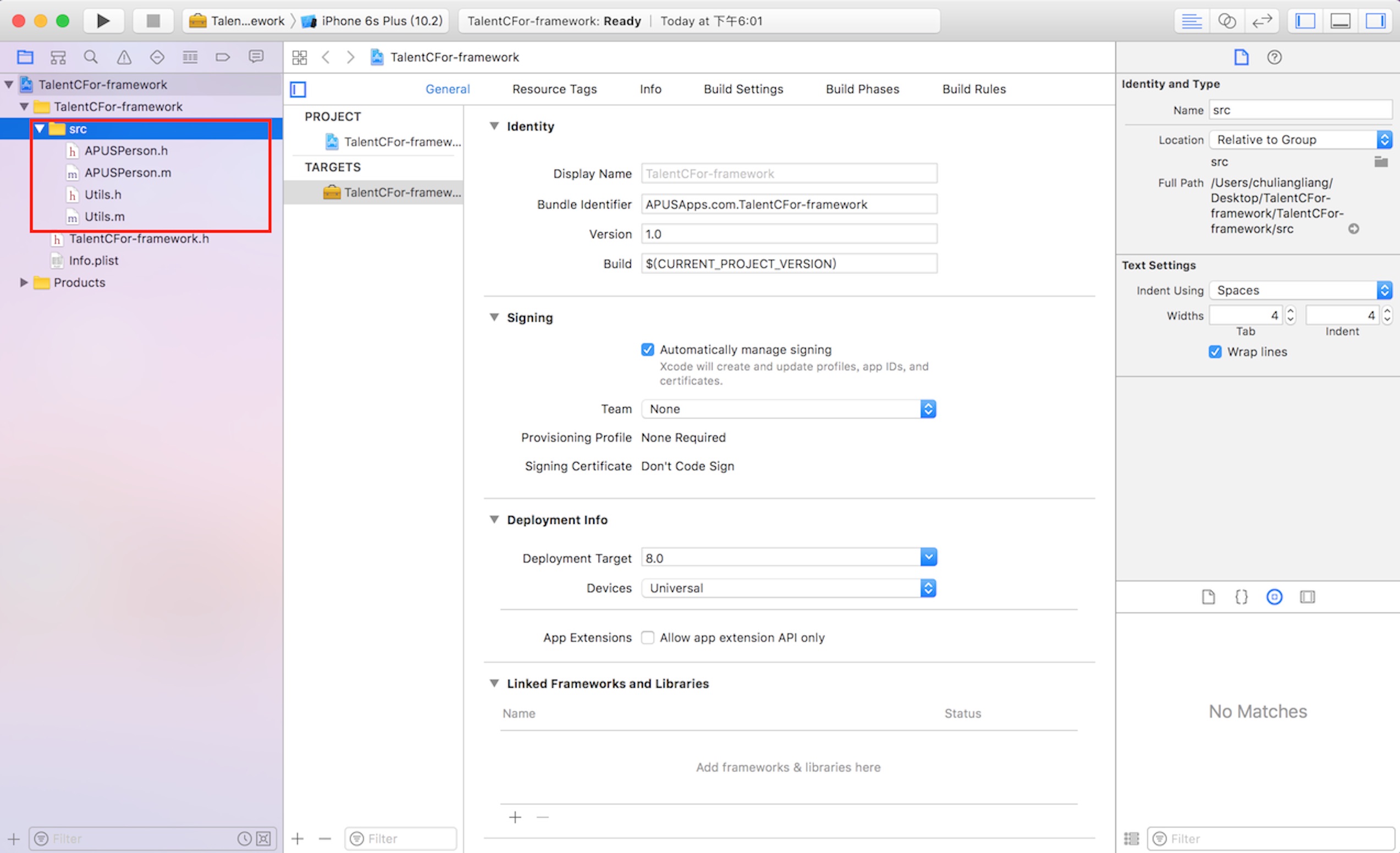Open the Build Phases tab

862,89
